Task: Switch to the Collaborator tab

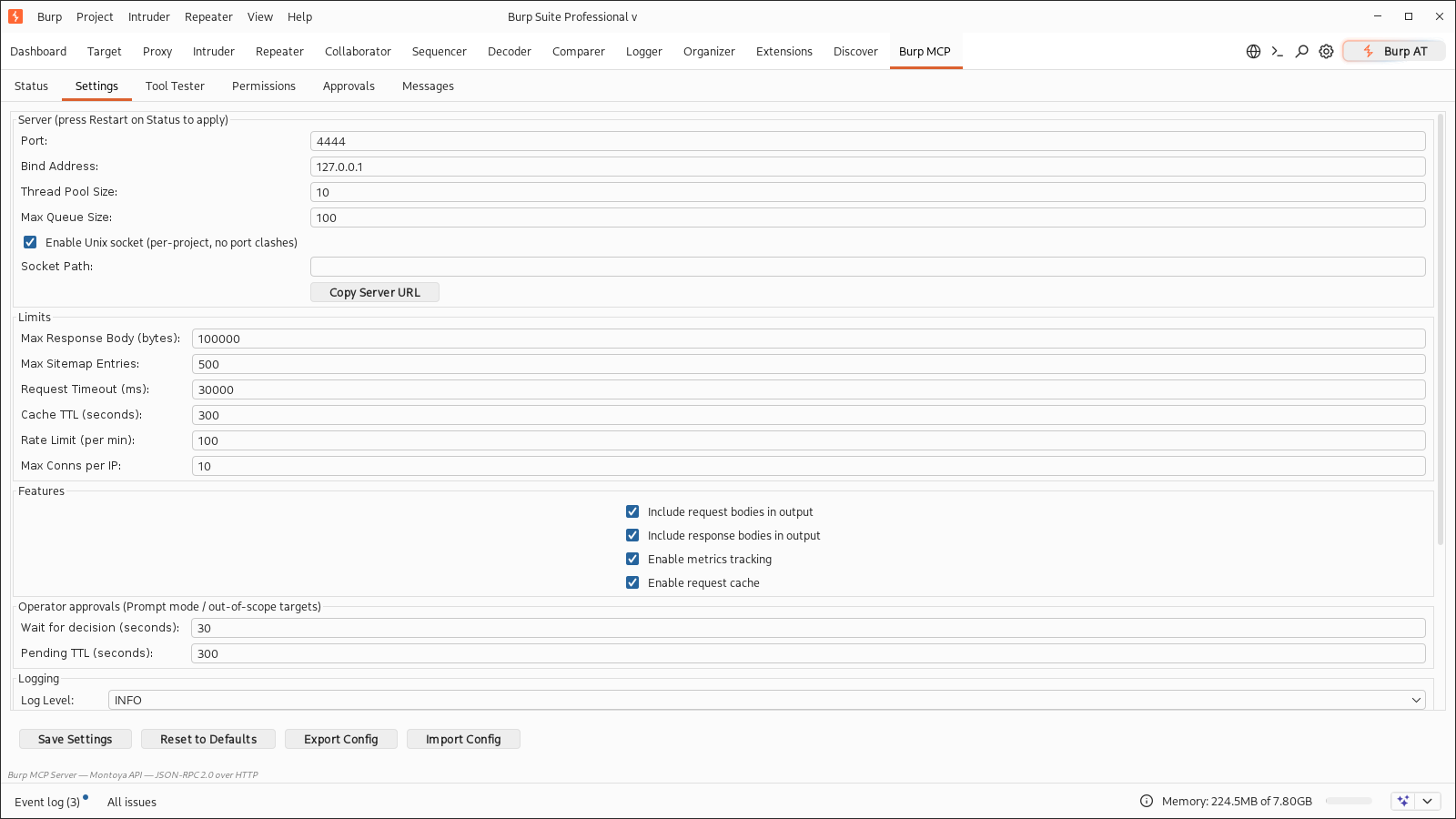Action: 358,52
